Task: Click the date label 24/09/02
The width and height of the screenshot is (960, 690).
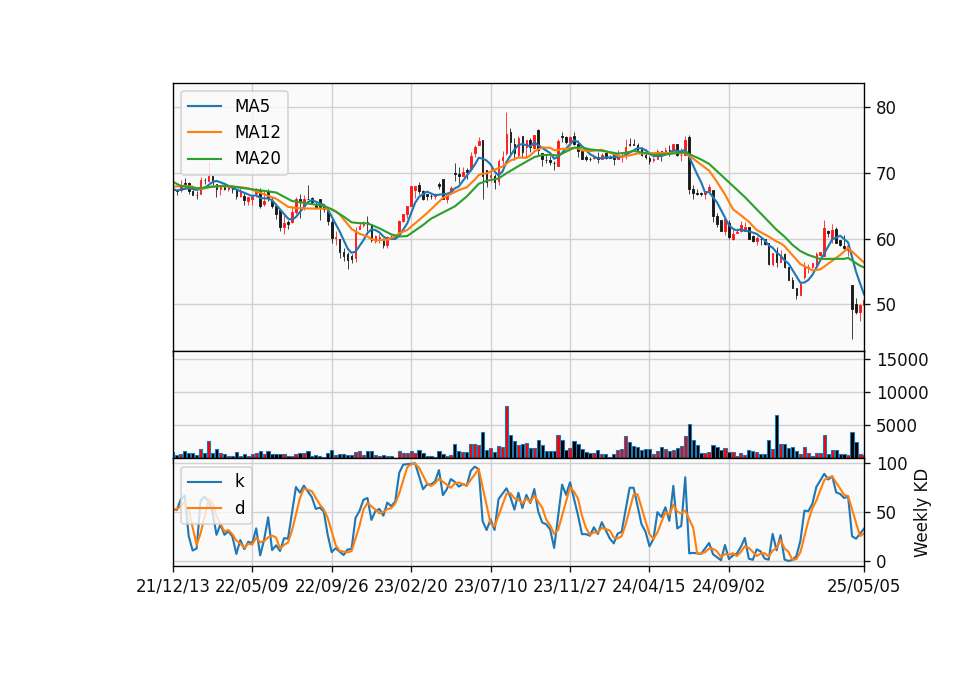Action: pos(729,586)
